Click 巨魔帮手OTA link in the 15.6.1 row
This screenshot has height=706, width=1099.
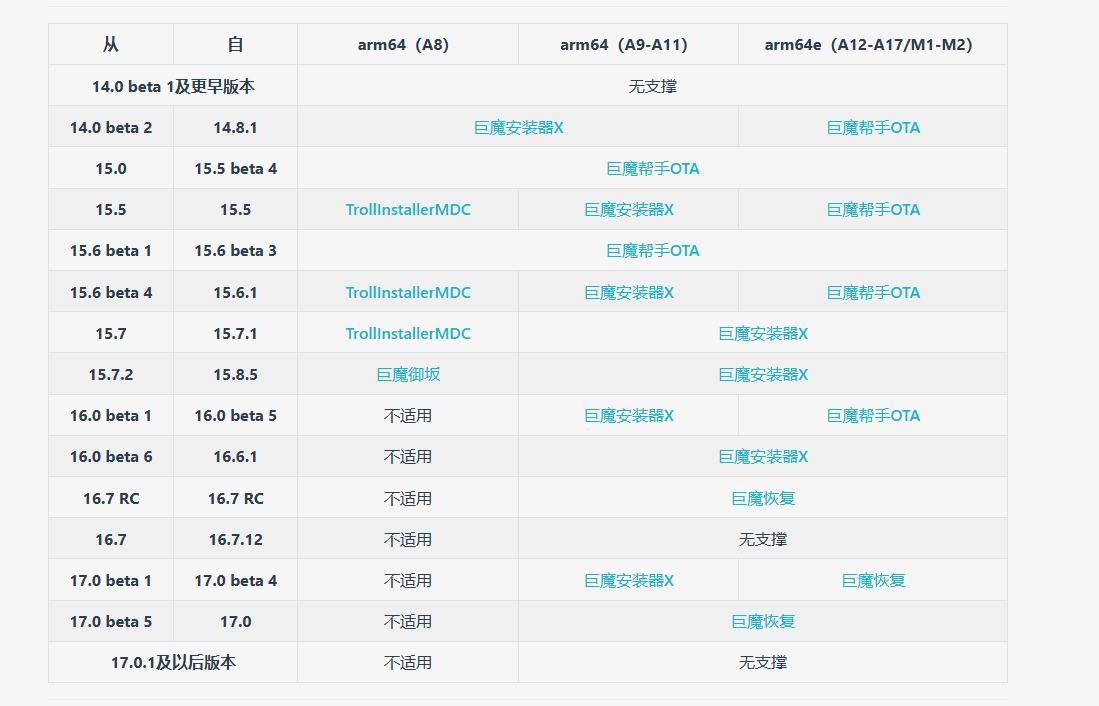tap(873, 293)
